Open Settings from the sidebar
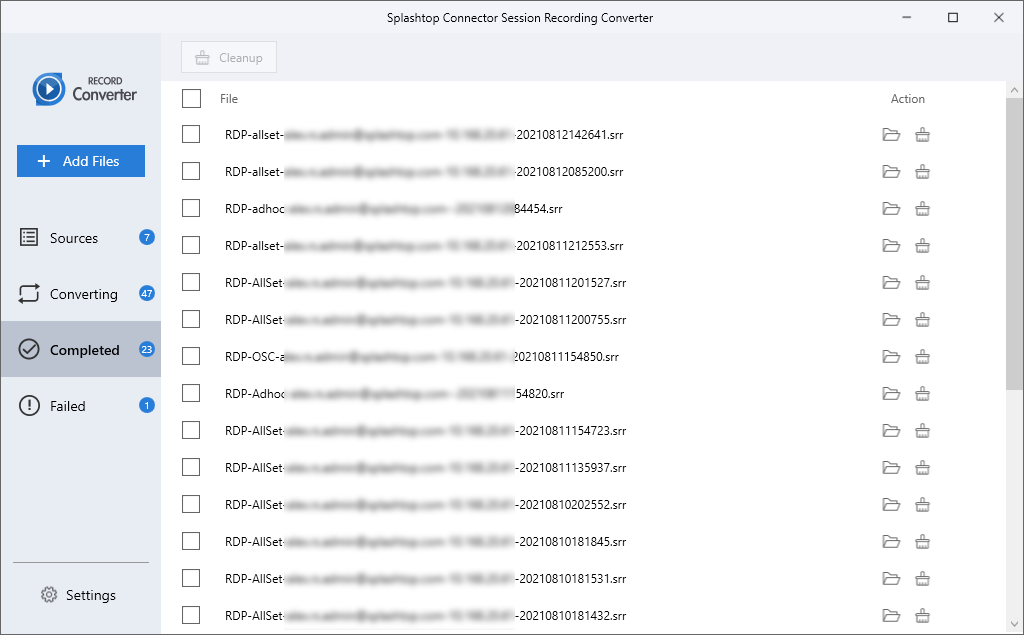Image resolution: width=1024 pixels, height=635 pixels. (x=78, y=595)
